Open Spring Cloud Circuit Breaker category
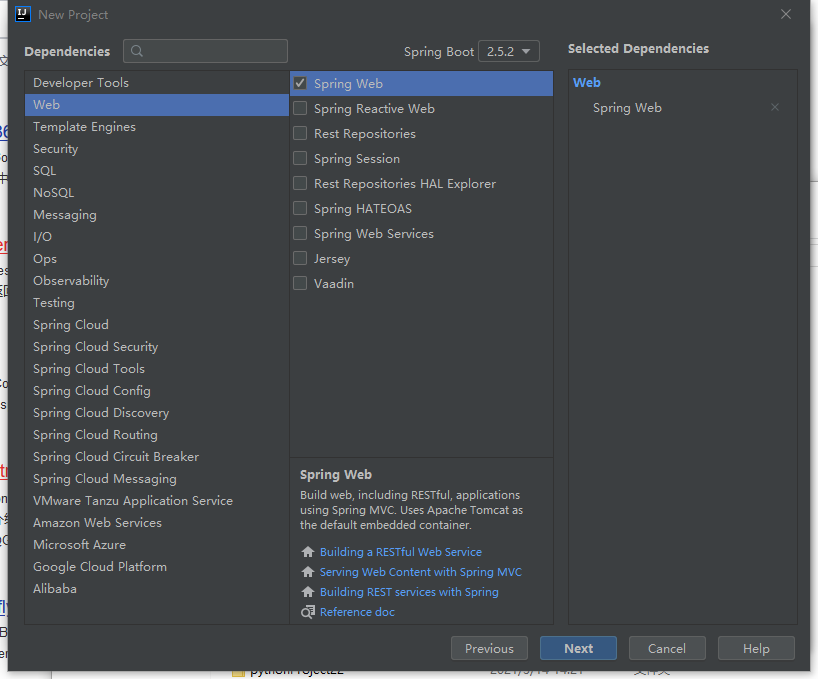The height and width of the screenshot is (679, 818). click(157, 456)
